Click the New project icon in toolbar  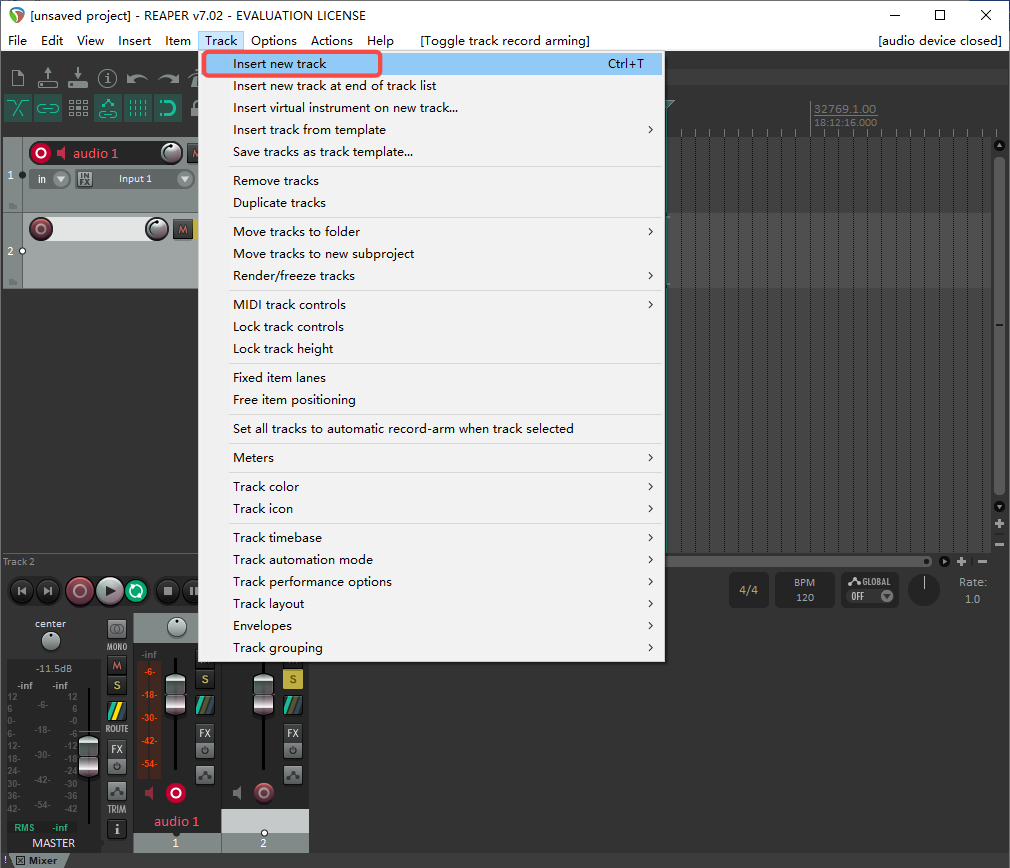[x=18, y=78]
